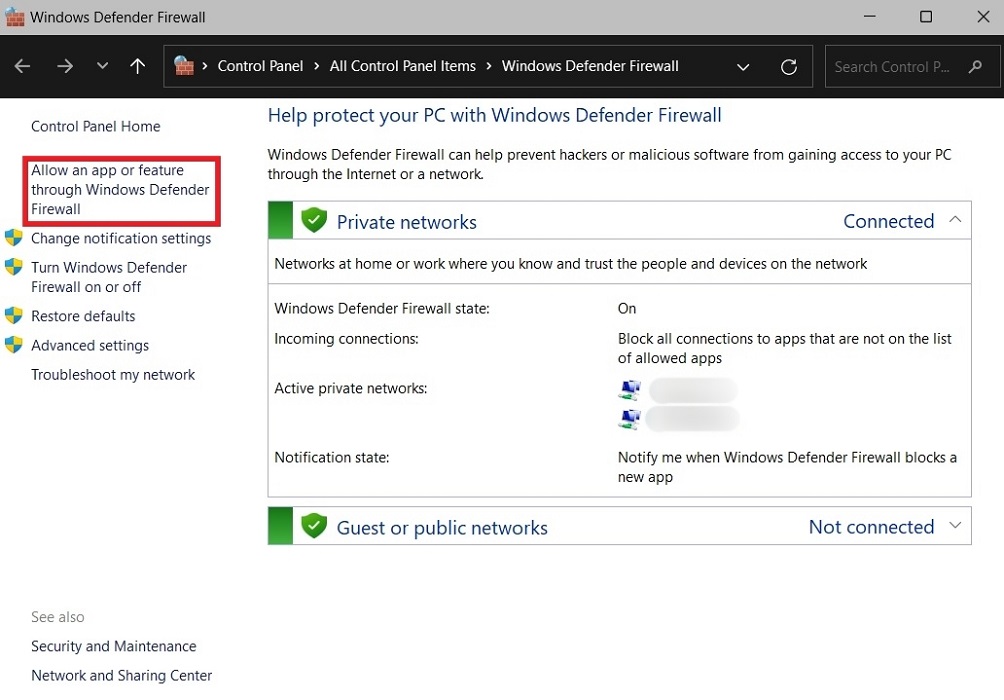Image resolution: width=1004 pixels, height=700 pixels.
Task: Click the up-one-level arrow in navigation bar
Action: tap(137, 66)
